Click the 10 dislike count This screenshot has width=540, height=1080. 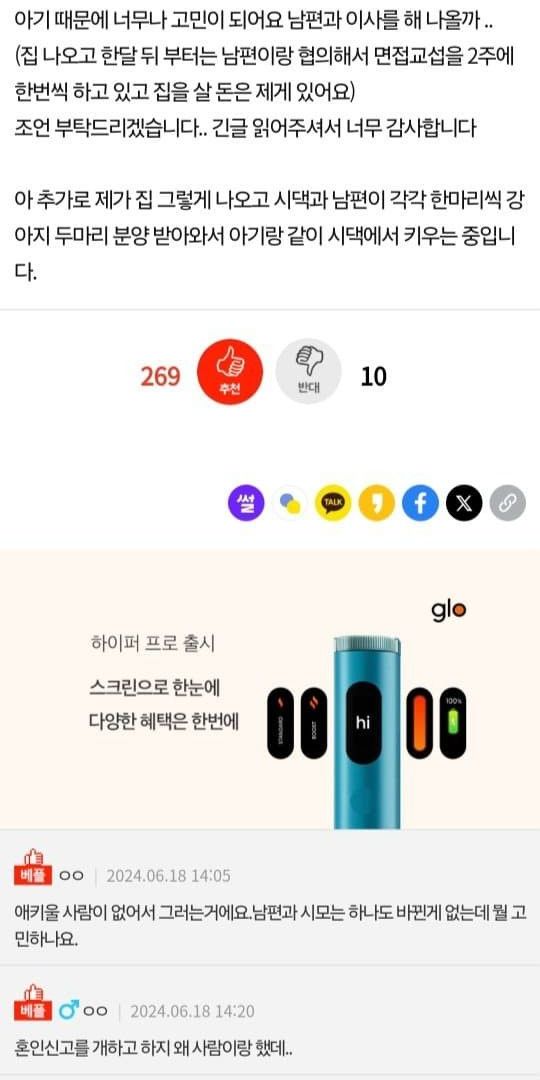(374, 377)
